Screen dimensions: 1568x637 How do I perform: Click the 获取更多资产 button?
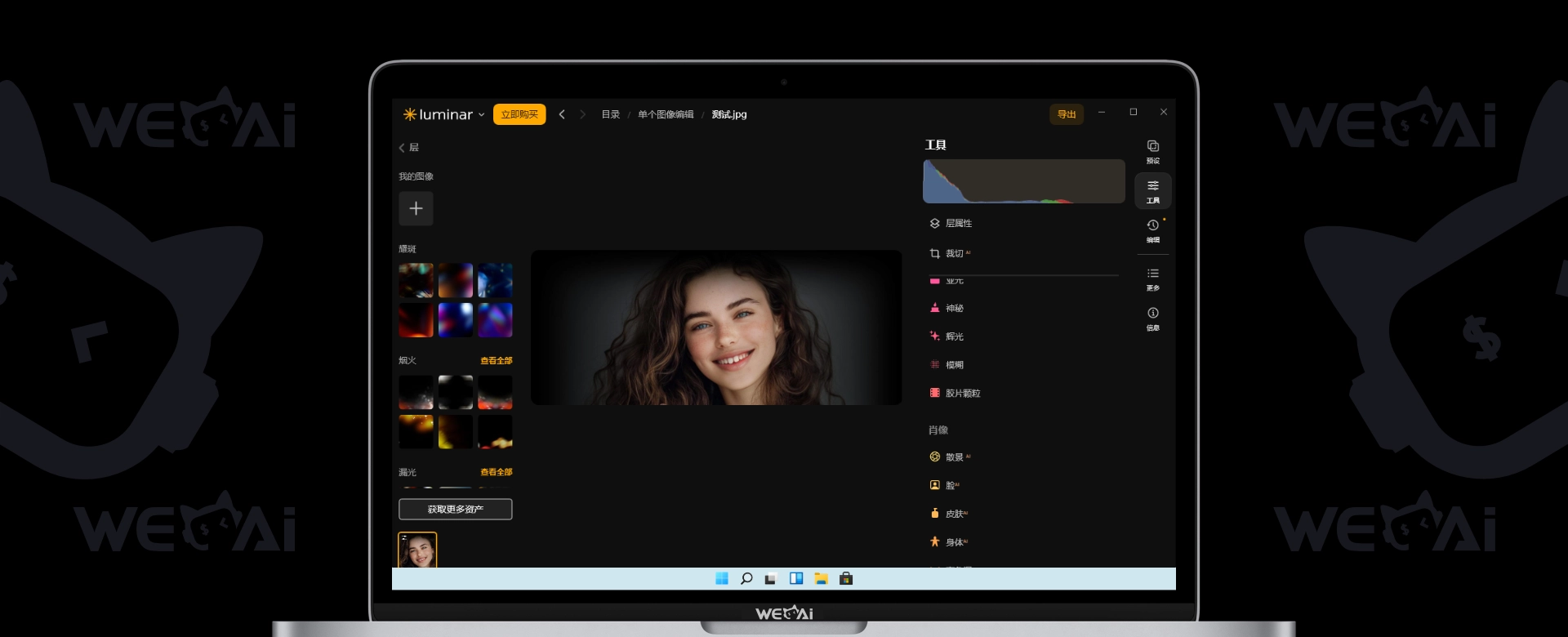coord(456,510)
